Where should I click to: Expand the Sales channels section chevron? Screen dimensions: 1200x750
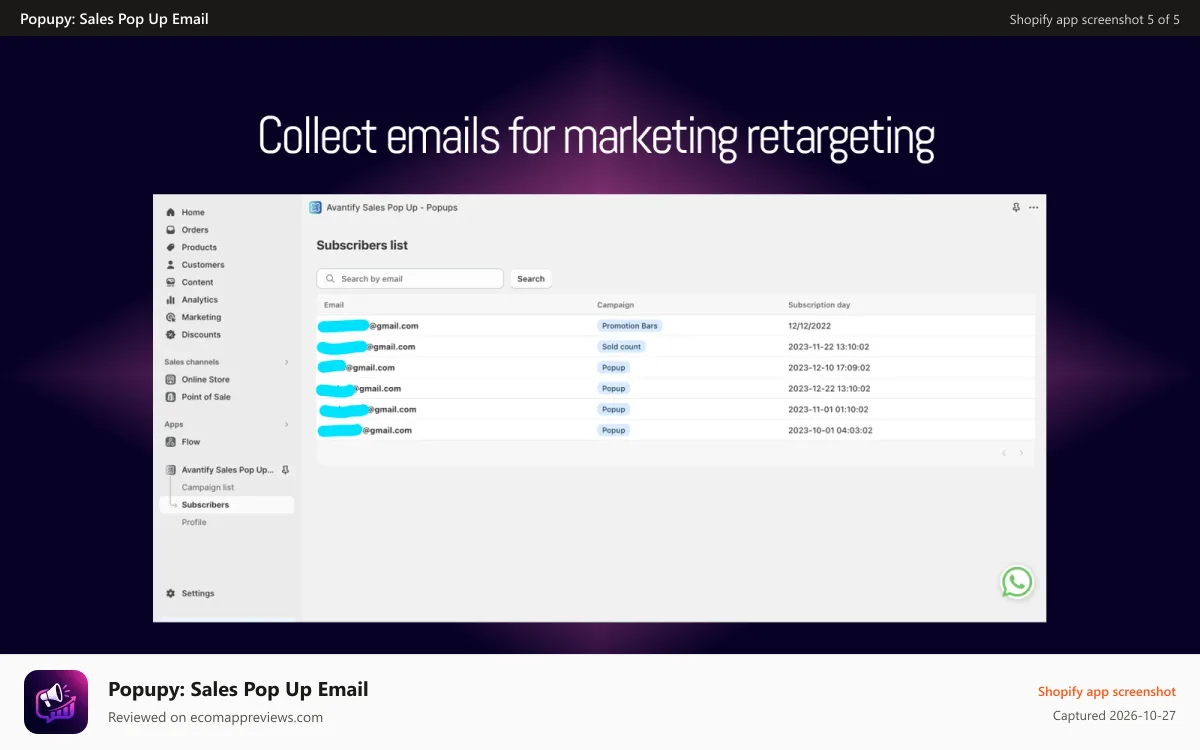point(286,362)
